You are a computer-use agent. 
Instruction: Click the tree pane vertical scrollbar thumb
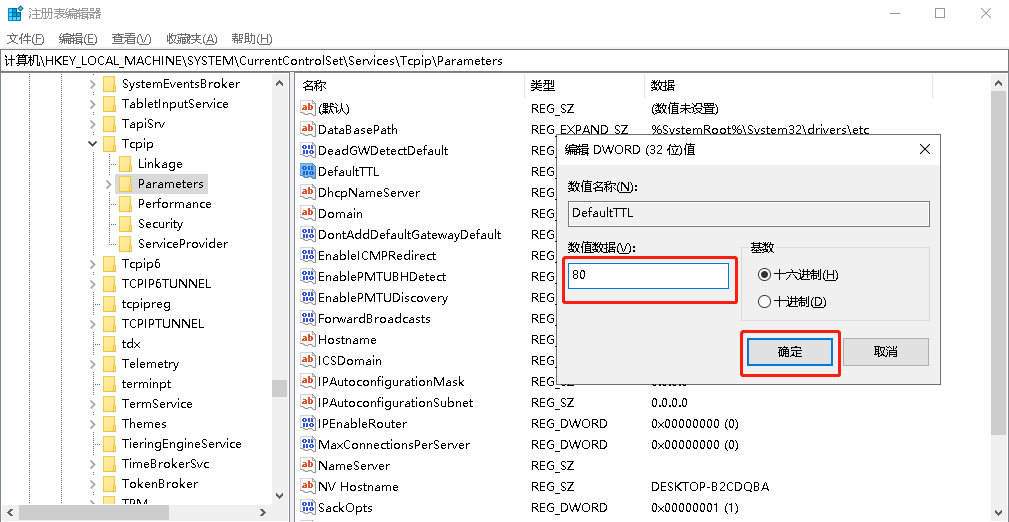pos(279,388)
